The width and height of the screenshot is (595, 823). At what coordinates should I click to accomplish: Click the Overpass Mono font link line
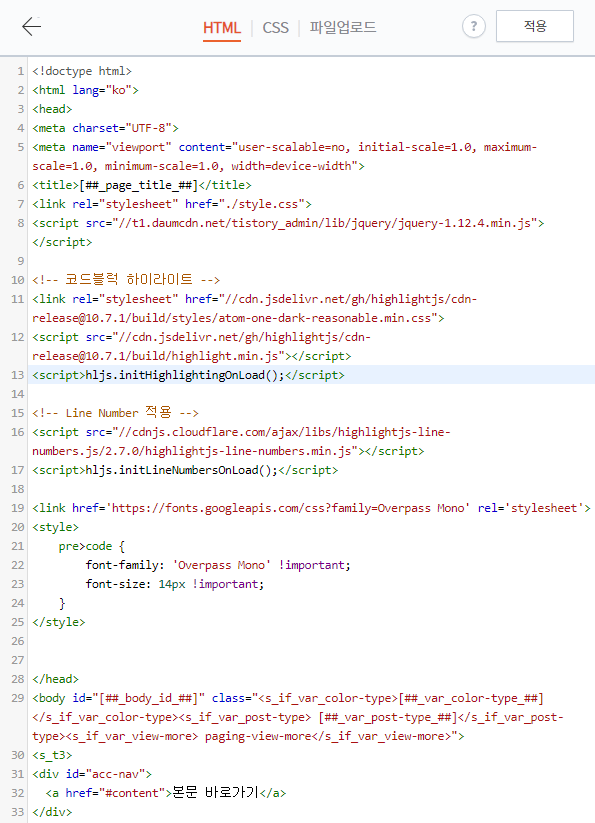[x=312, y=508]
